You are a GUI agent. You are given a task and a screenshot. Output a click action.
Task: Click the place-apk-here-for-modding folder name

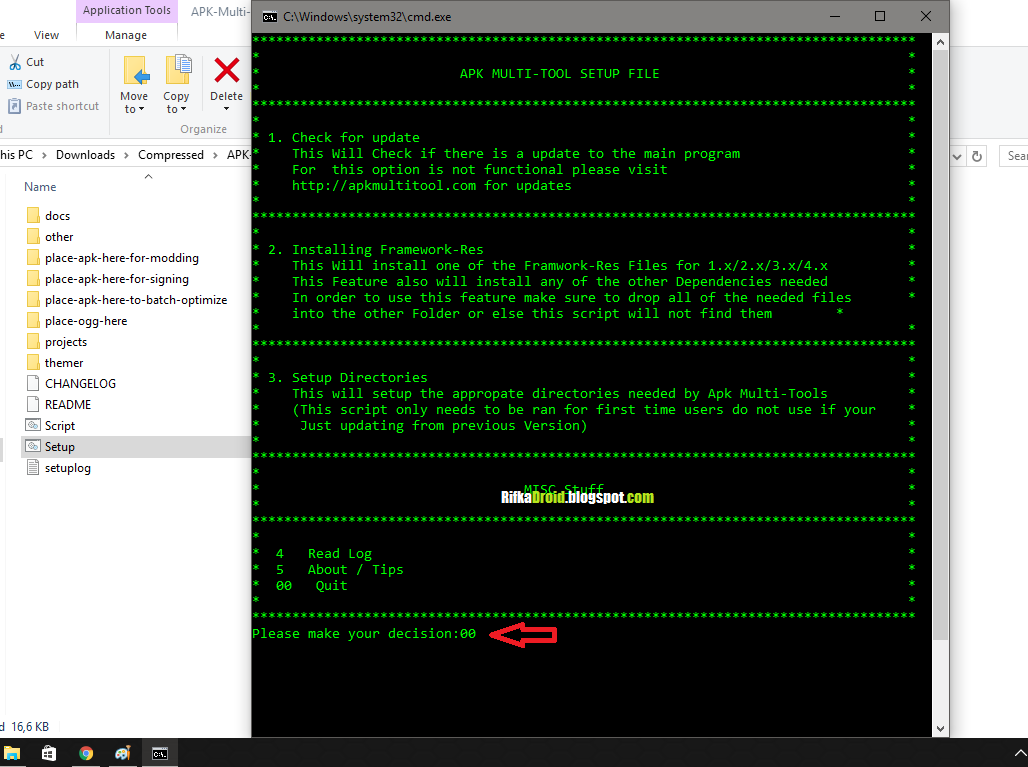(122, 258)
